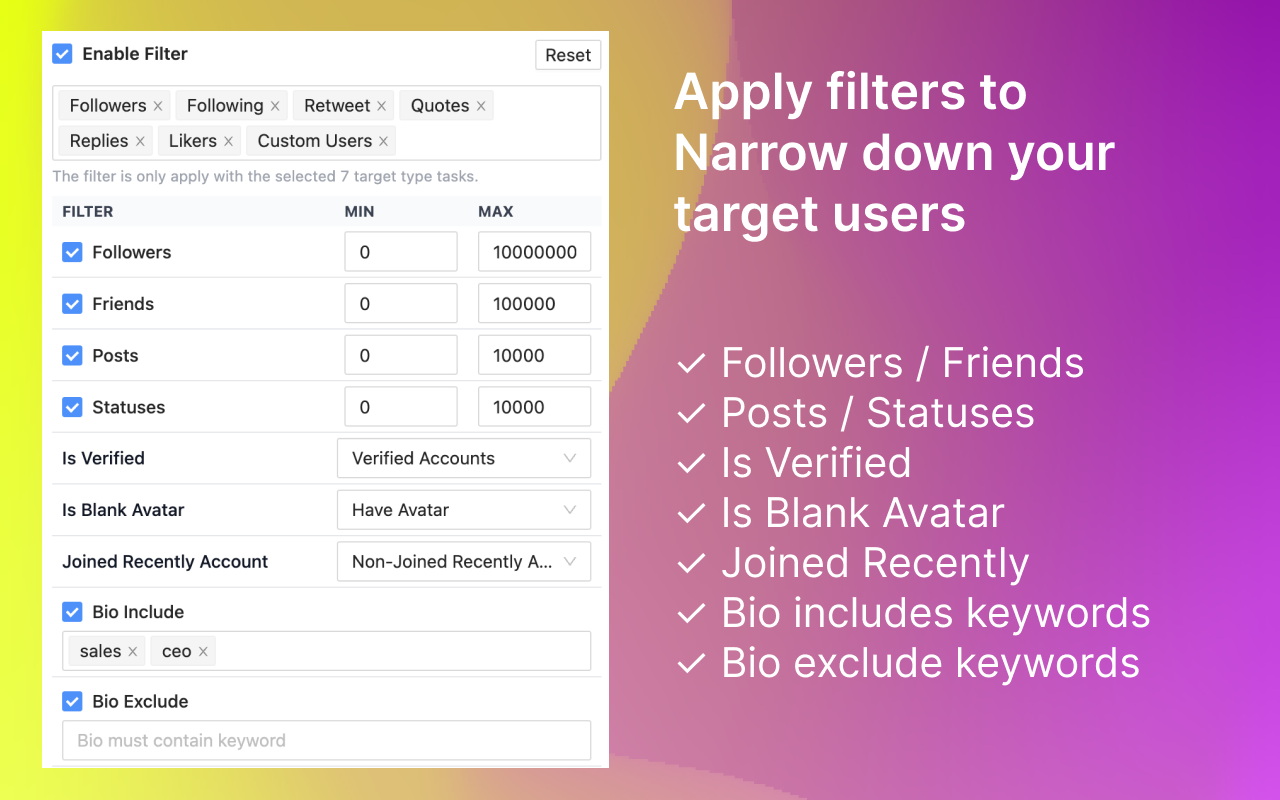This screenshot has width=1280, height=800.
Task: Remove the Custom Users target type tag
Action: click(x=383, y=141)
